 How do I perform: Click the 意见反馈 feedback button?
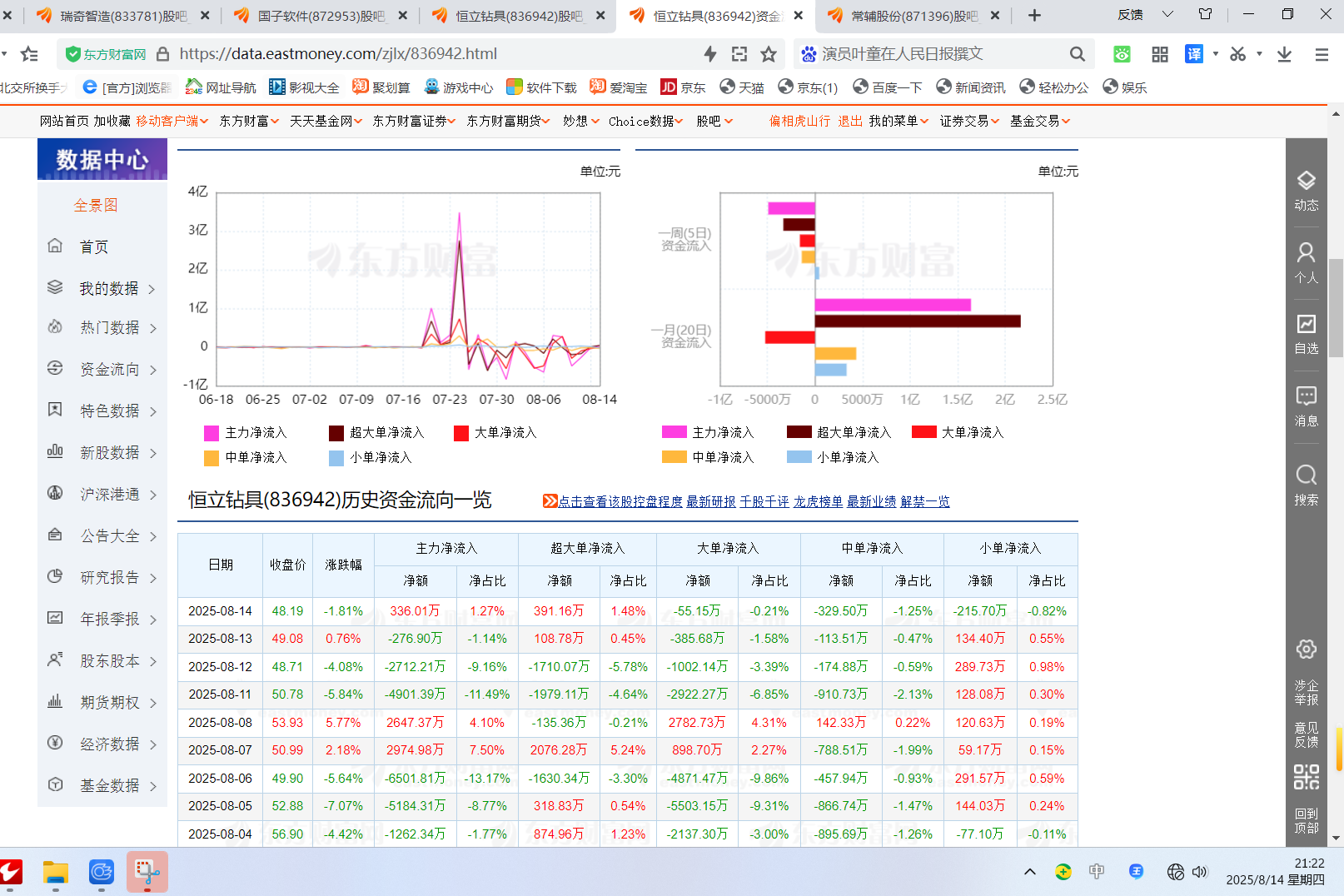click(1306, 734)
